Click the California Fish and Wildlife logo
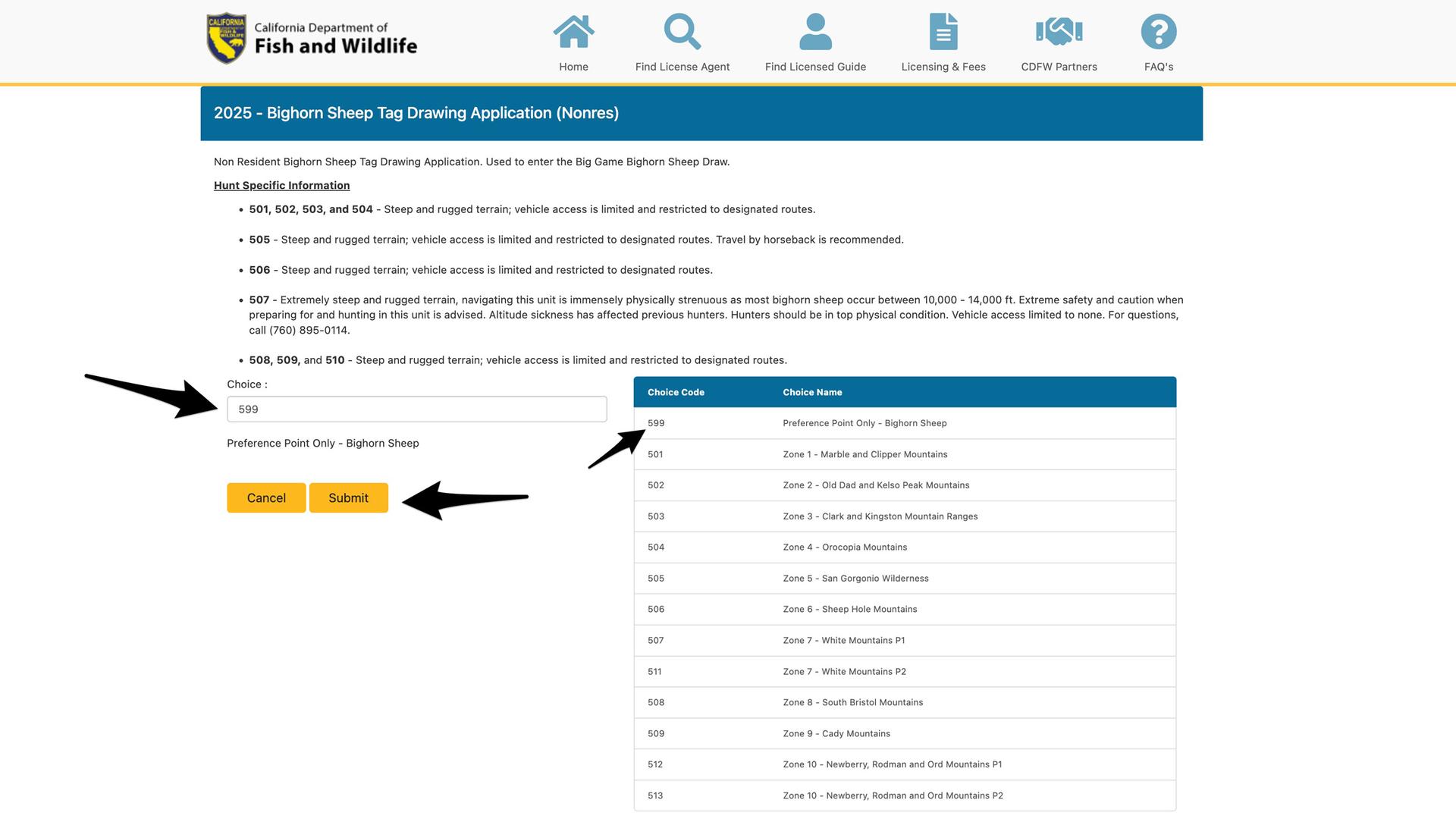 click(311, 39)
